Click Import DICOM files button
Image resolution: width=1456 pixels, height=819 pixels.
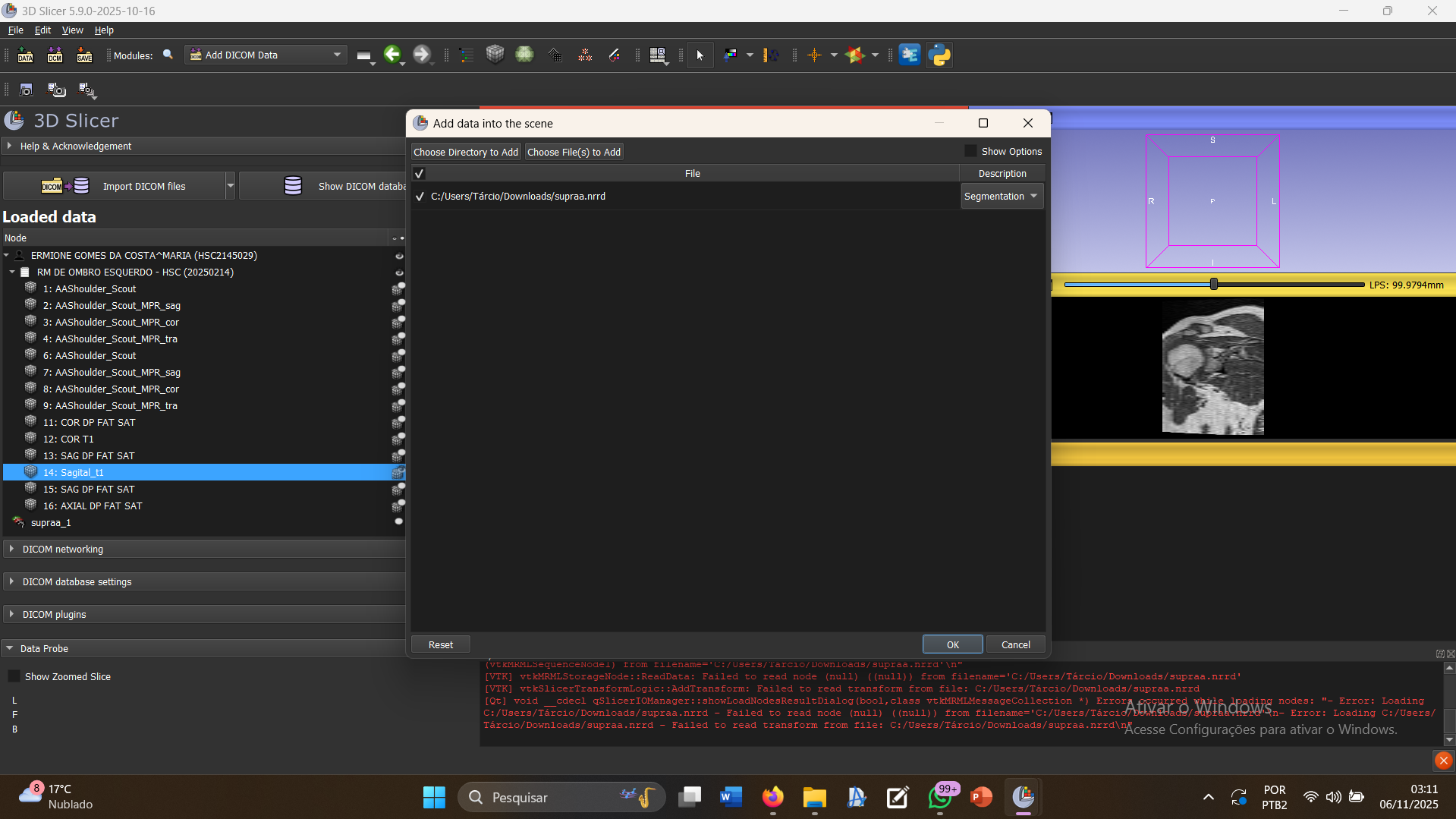[x=115, y=186]
